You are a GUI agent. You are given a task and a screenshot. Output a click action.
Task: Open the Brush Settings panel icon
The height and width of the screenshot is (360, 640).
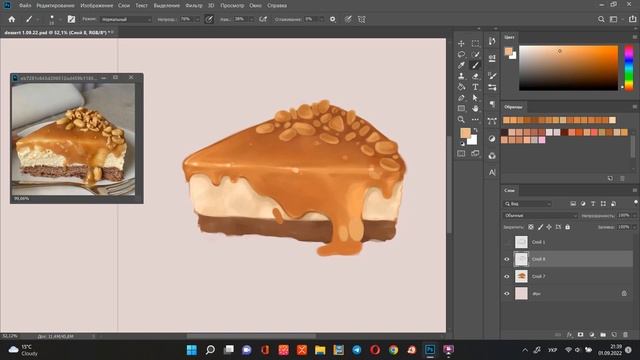(x=492, y=76)
